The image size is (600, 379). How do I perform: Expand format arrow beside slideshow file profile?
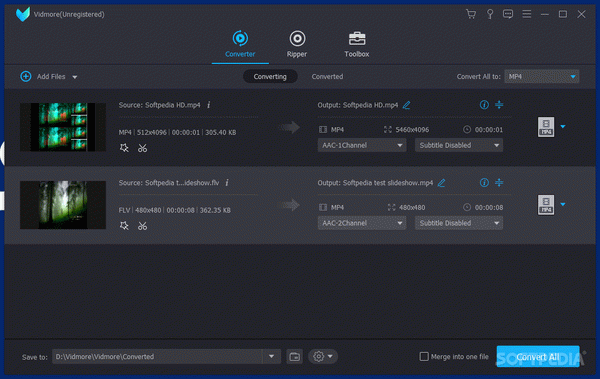[563, 204]
